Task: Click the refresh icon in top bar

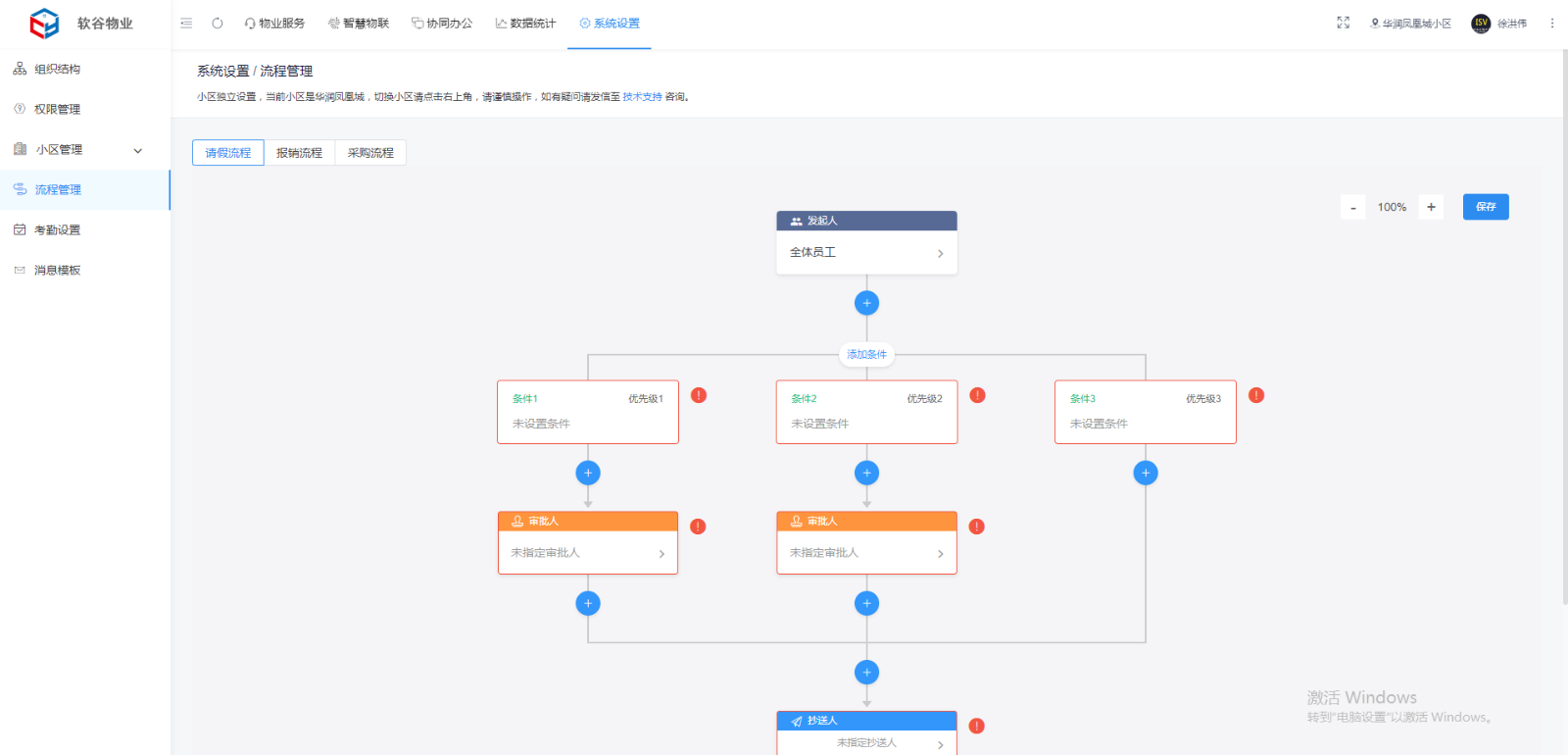Action: coord(218,24)
